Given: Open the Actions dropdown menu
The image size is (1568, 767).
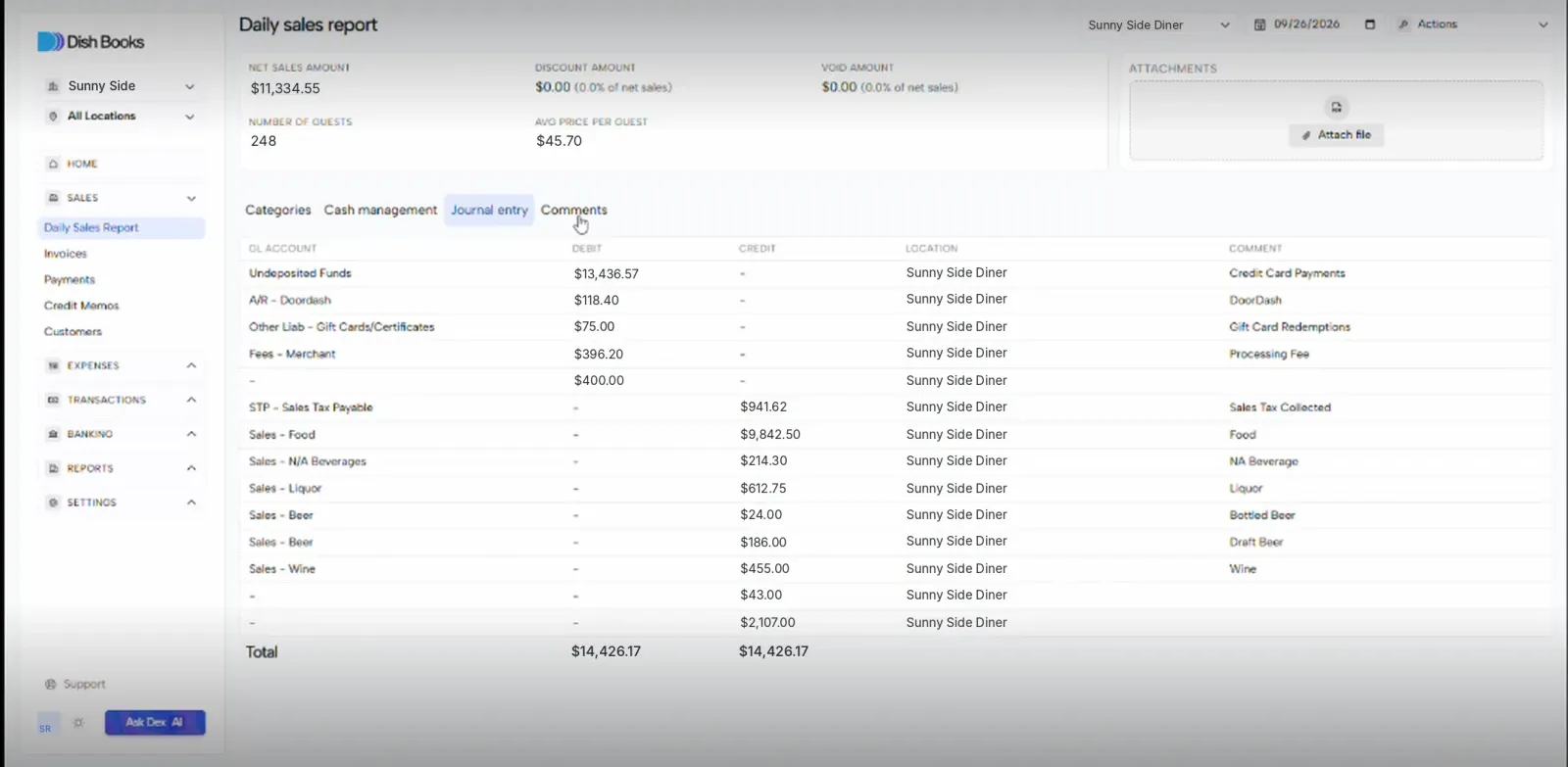Looking at the screenshot, I should tap(1472, 24).
